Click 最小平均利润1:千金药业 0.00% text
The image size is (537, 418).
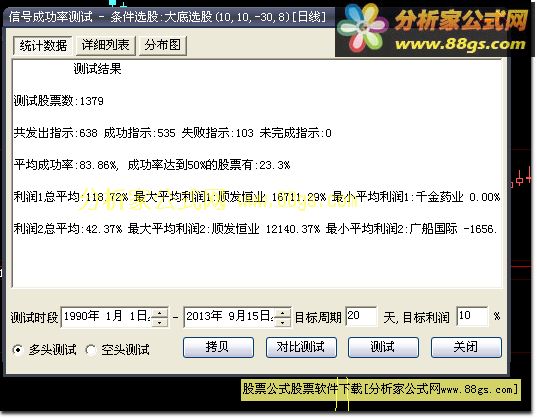coord(416,197)
